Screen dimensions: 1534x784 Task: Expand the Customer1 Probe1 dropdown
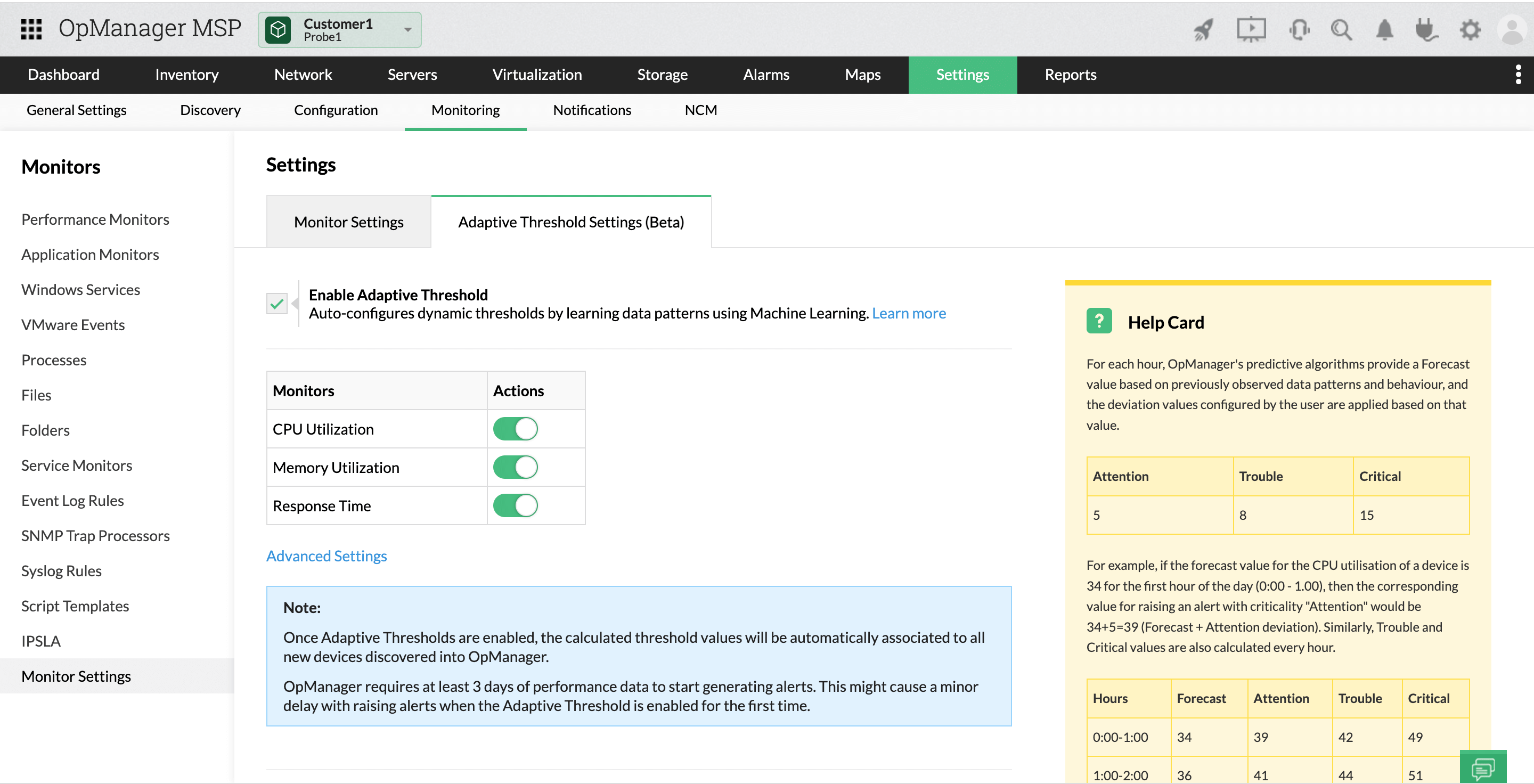[x=339, y=30]
